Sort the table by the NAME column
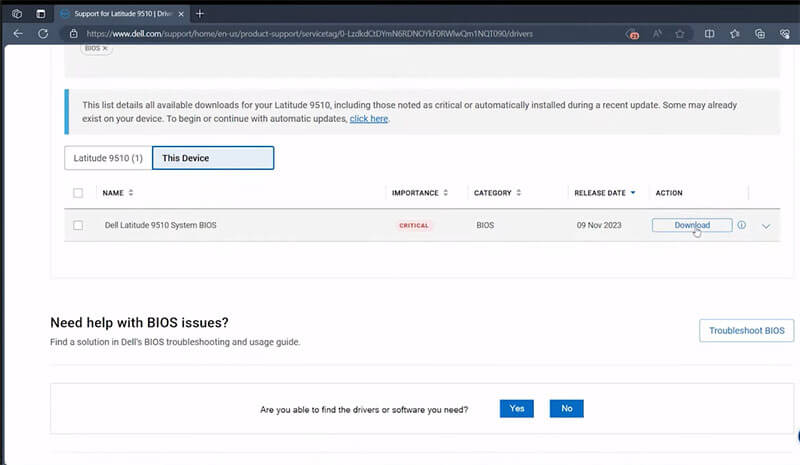The width and height of the screenshot is (800, 465). [118, 193]
